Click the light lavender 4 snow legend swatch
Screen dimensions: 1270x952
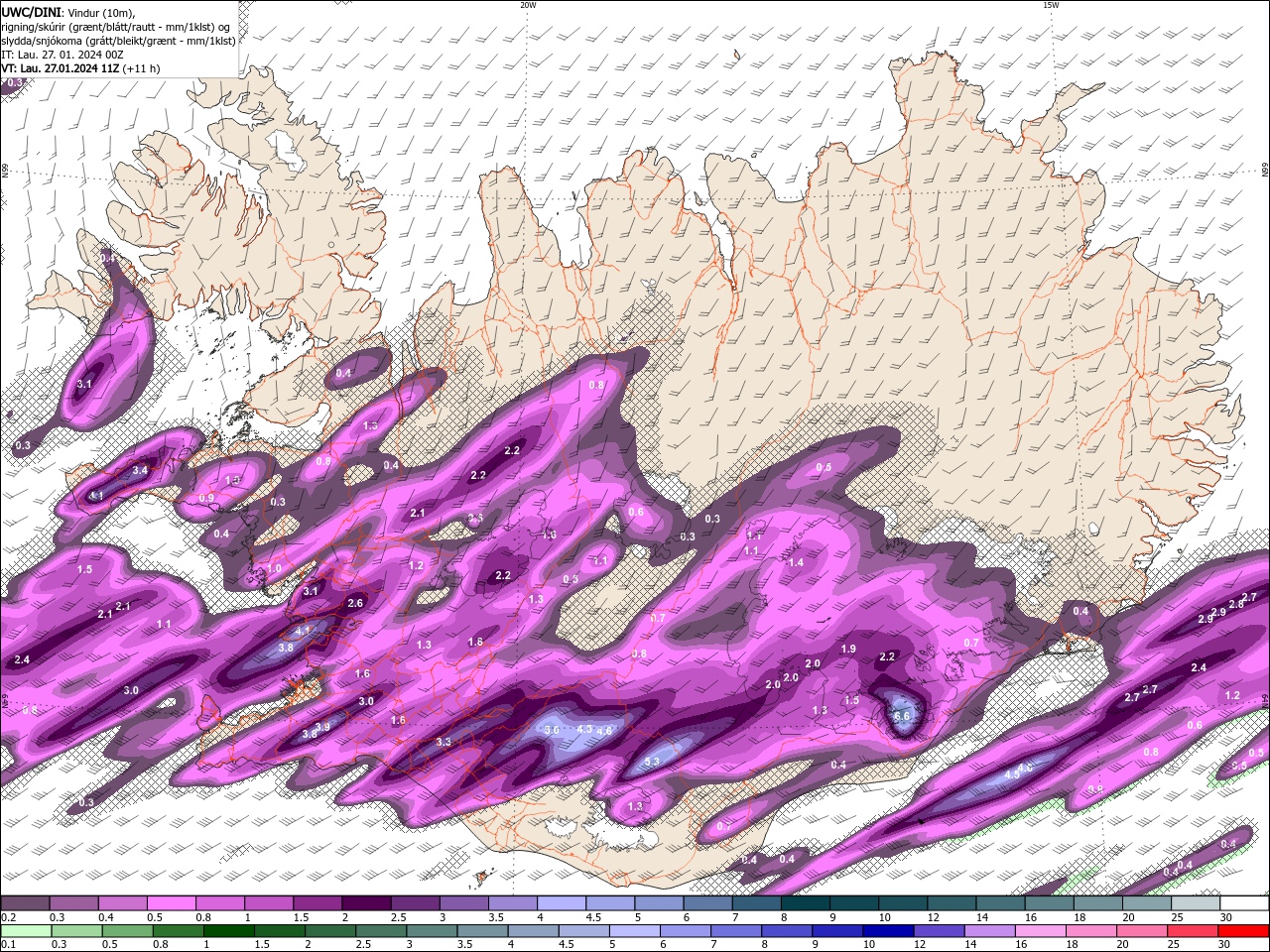[562, 903]
